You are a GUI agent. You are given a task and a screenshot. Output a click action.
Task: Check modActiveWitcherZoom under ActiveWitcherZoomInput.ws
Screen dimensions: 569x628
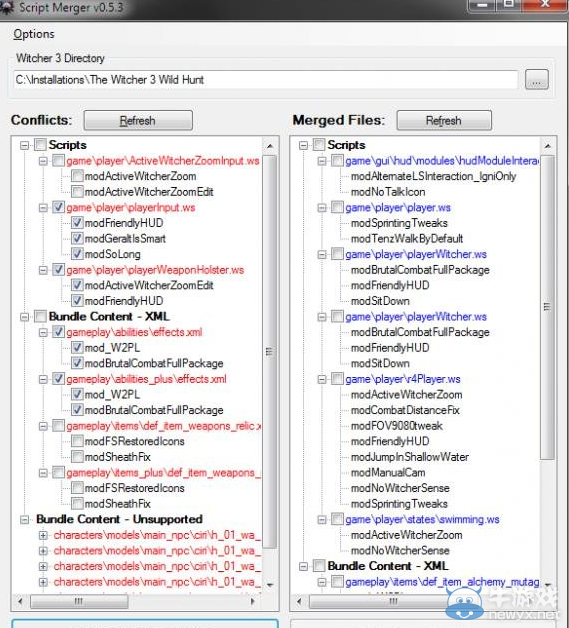(x=77, y=176)
